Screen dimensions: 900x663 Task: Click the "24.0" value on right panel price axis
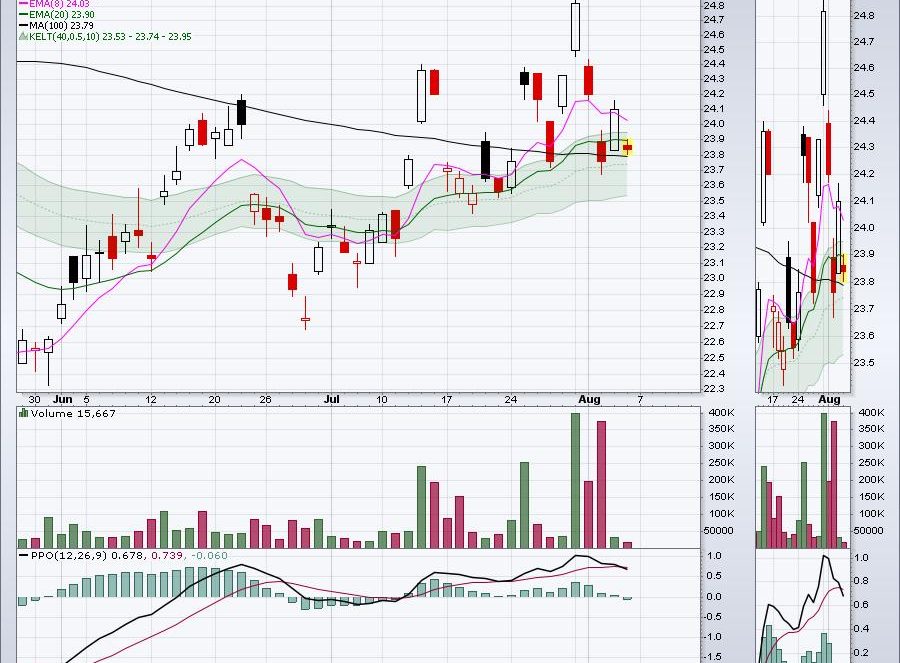point(864,227)
